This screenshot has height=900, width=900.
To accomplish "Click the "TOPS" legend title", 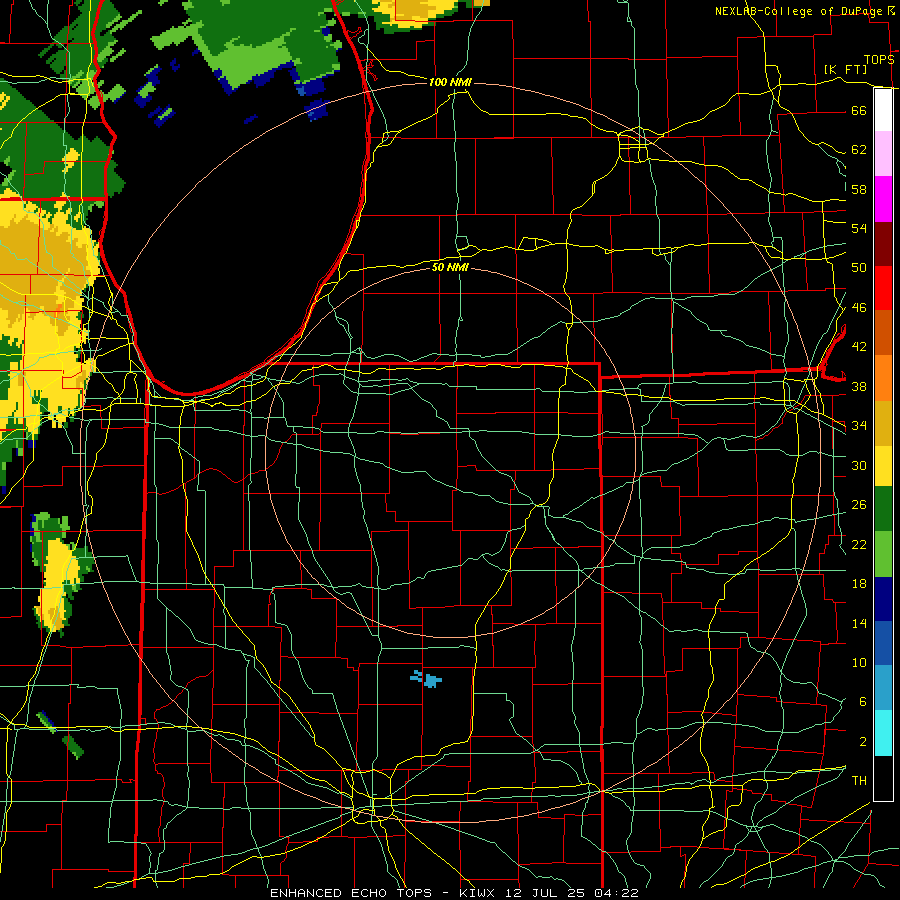I will tap(879, 60).
